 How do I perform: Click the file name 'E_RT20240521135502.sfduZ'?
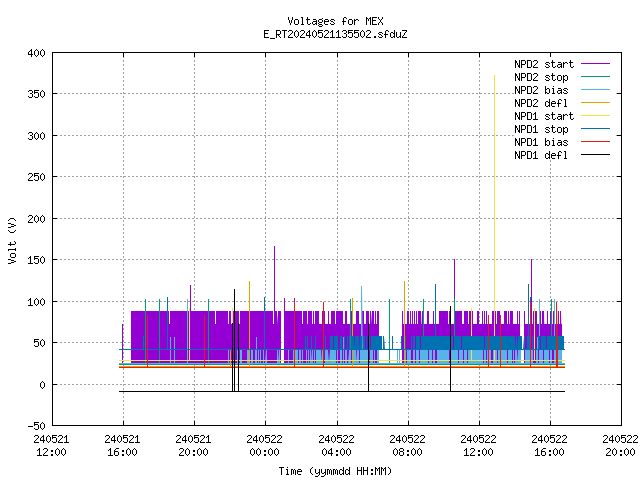point(335,34)
